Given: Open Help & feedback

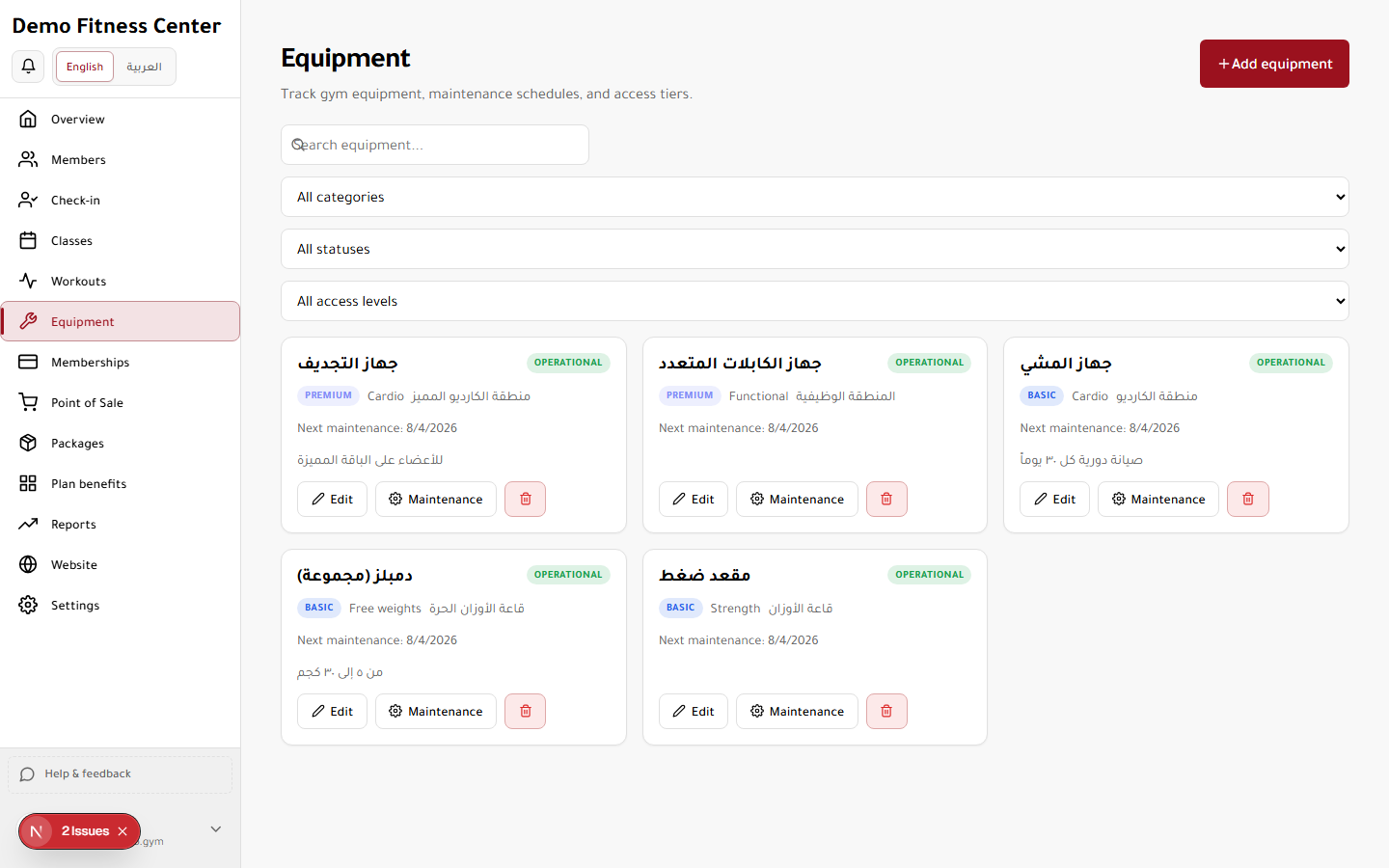Looking at the screenshot, I should pyautogui.click(x=120, y=774).
